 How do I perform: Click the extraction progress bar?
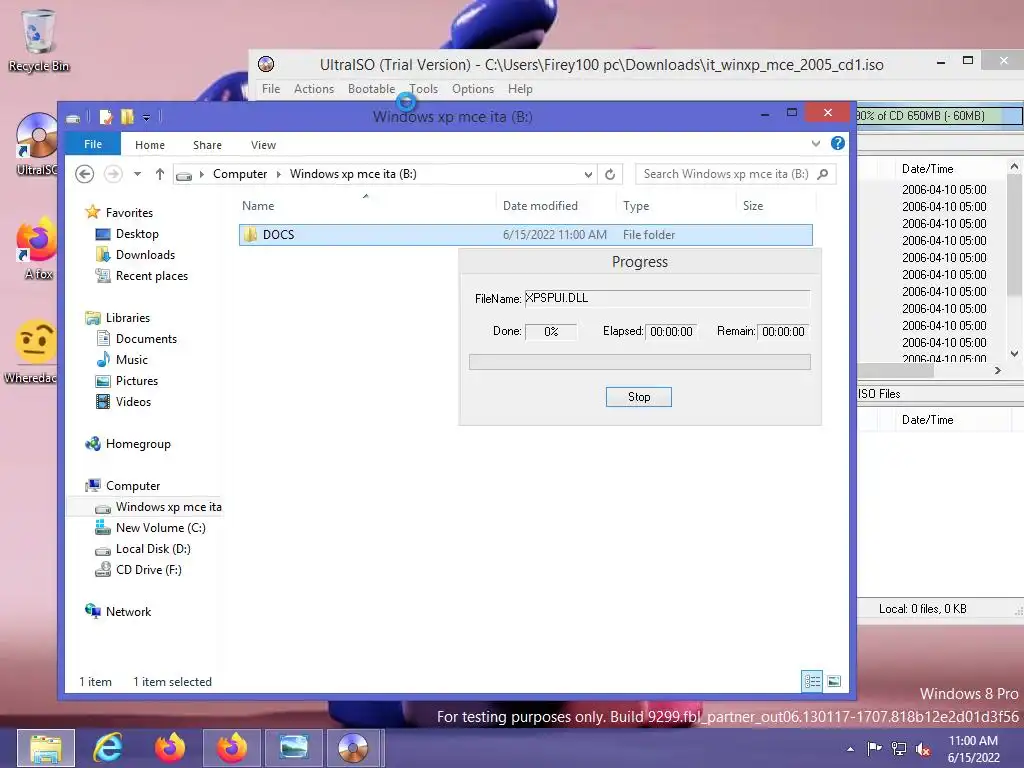click(639, 362)
